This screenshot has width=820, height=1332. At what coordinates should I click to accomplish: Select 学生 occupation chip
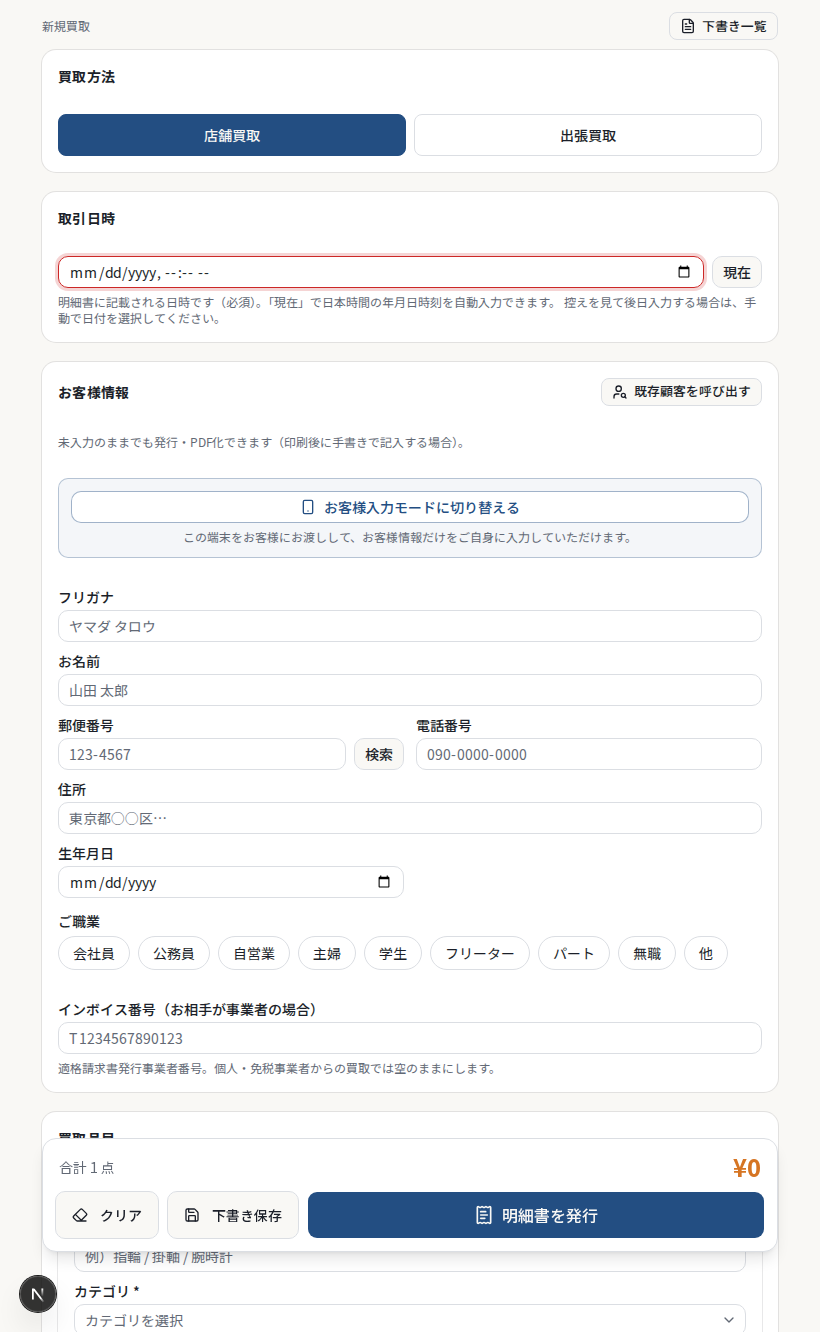coord(393,953)
